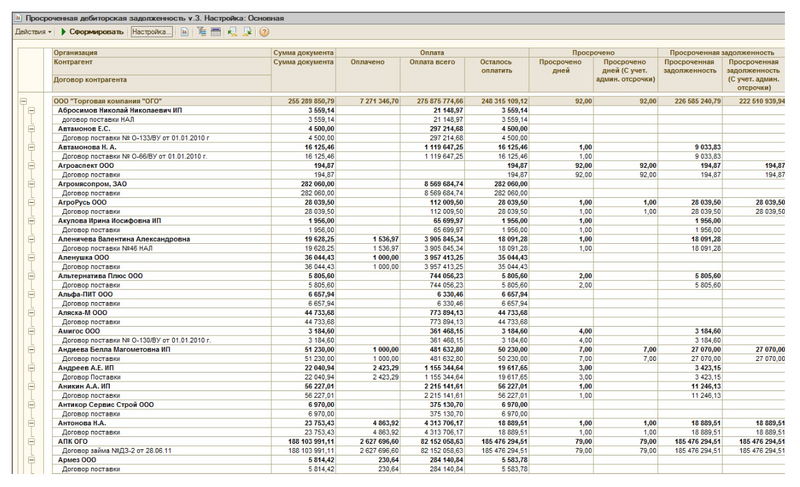The image size is (800, 487).
Task: Collapse the Акулова Ирина Иосифовна ИП group
Action: point(32,221)
